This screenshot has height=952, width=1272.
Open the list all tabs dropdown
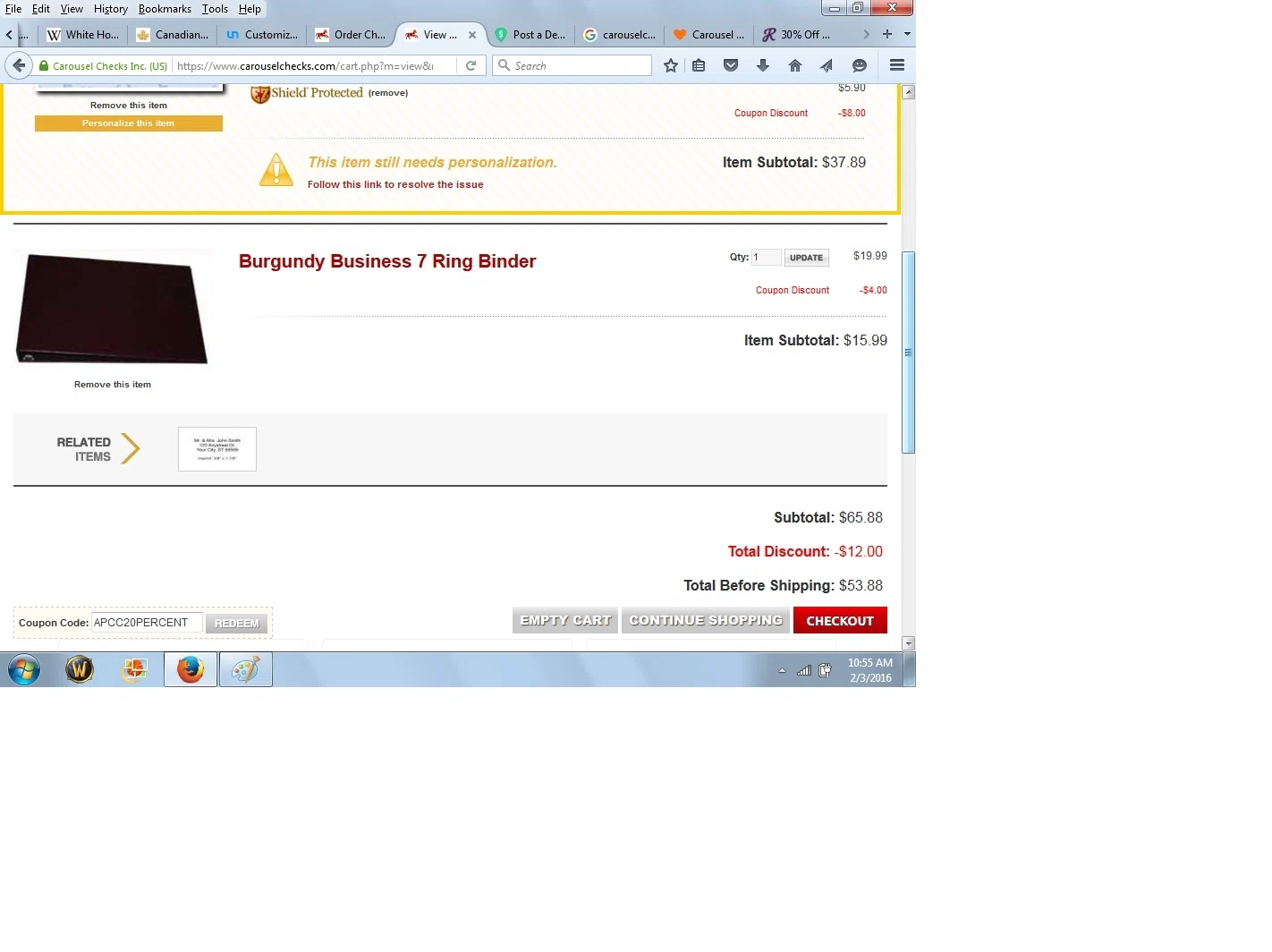(x=907, y=34)
